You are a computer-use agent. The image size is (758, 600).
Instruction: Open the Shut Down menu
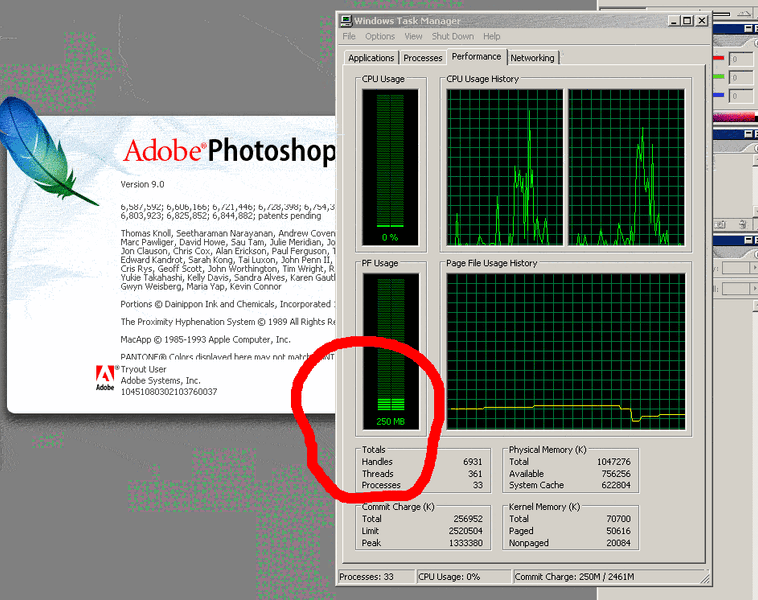pos(452,36)
